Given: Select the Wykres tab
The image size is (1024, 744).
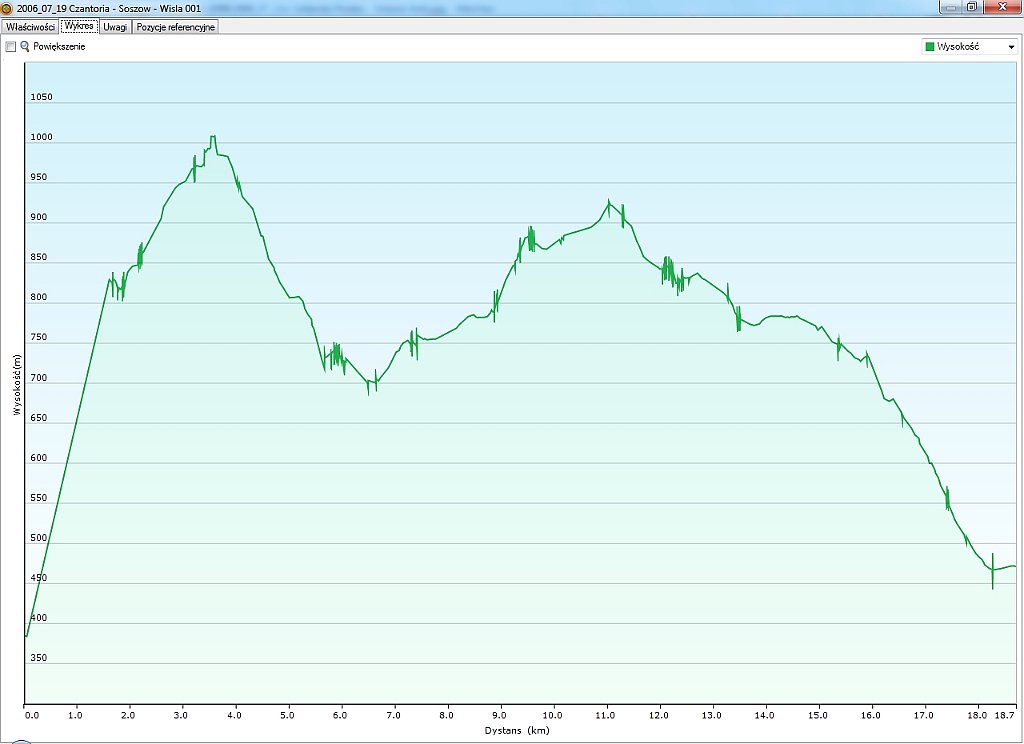Looking at the screenshot, I should point(79,26).
